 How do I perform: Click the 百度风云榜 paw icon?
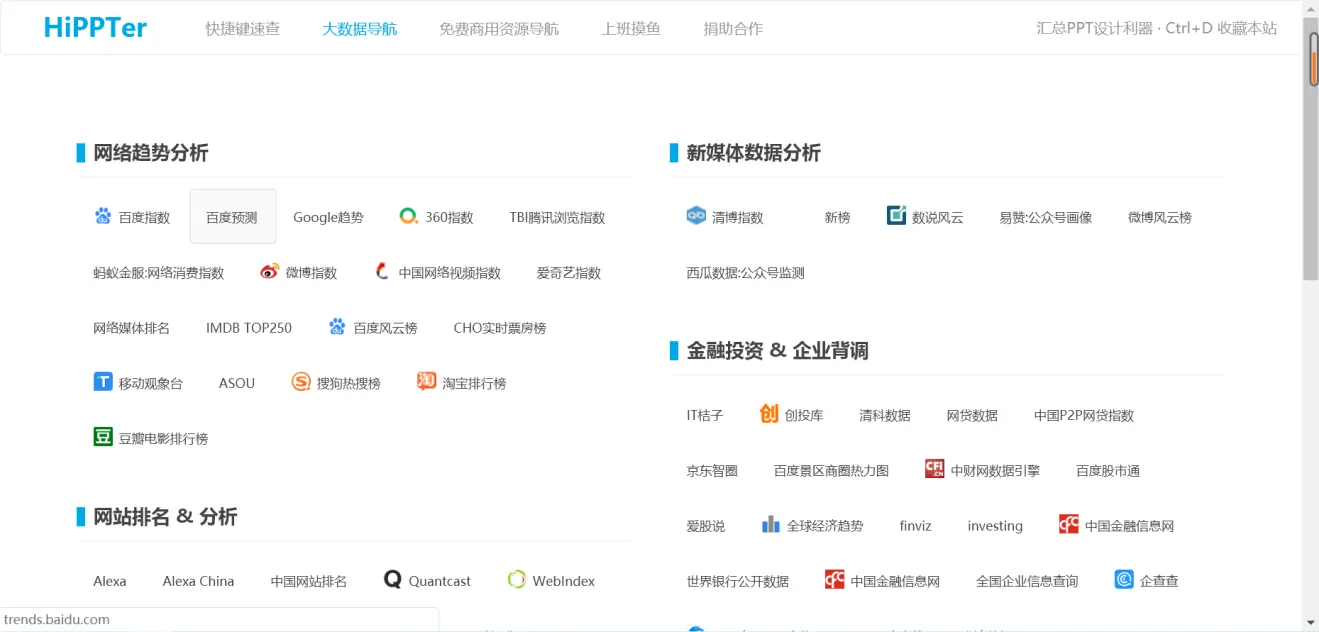(x=337, y=326)
